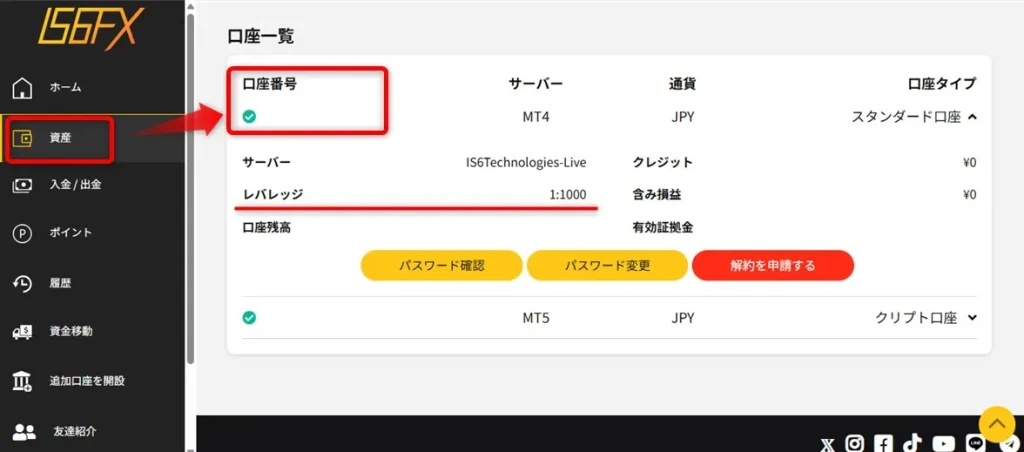1024x452 pixels.
Task: Click the サーバー column header
Action: (536, 84)
